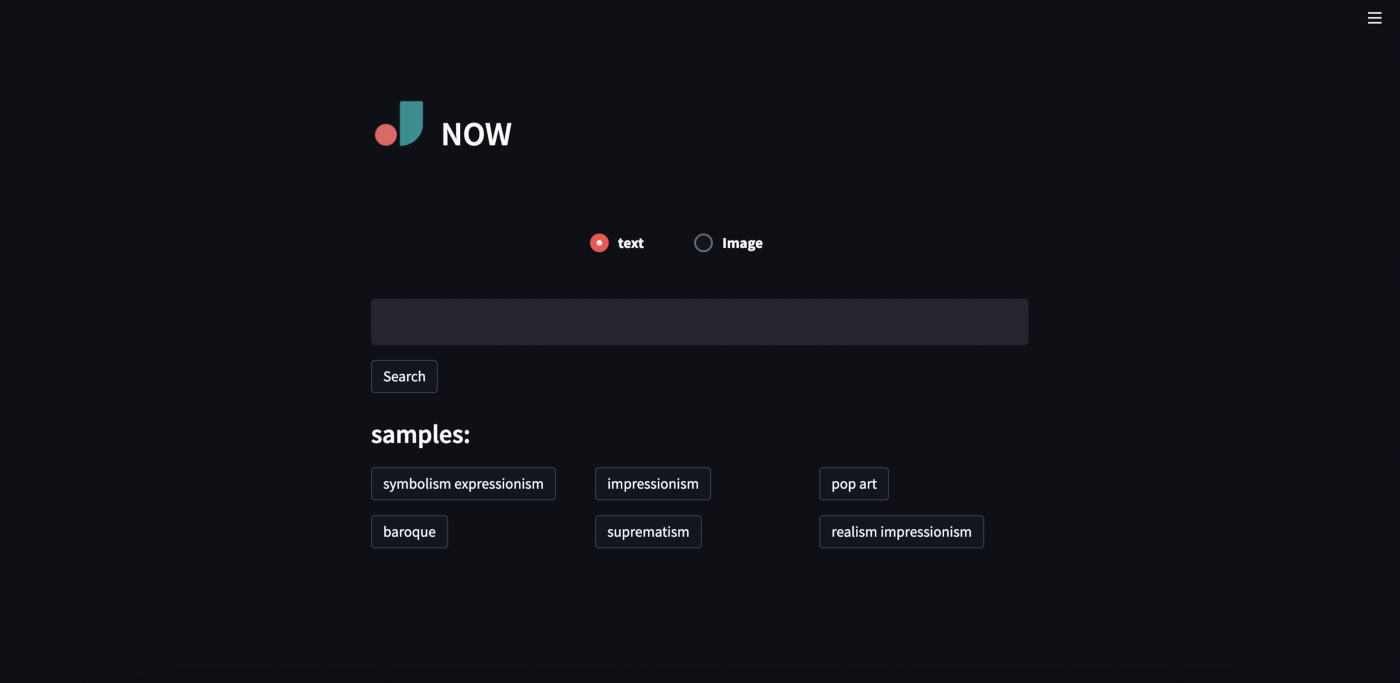Choose the impressionism sample
The width and height of the screenshot is (1400, 683).
pos(653,484)
